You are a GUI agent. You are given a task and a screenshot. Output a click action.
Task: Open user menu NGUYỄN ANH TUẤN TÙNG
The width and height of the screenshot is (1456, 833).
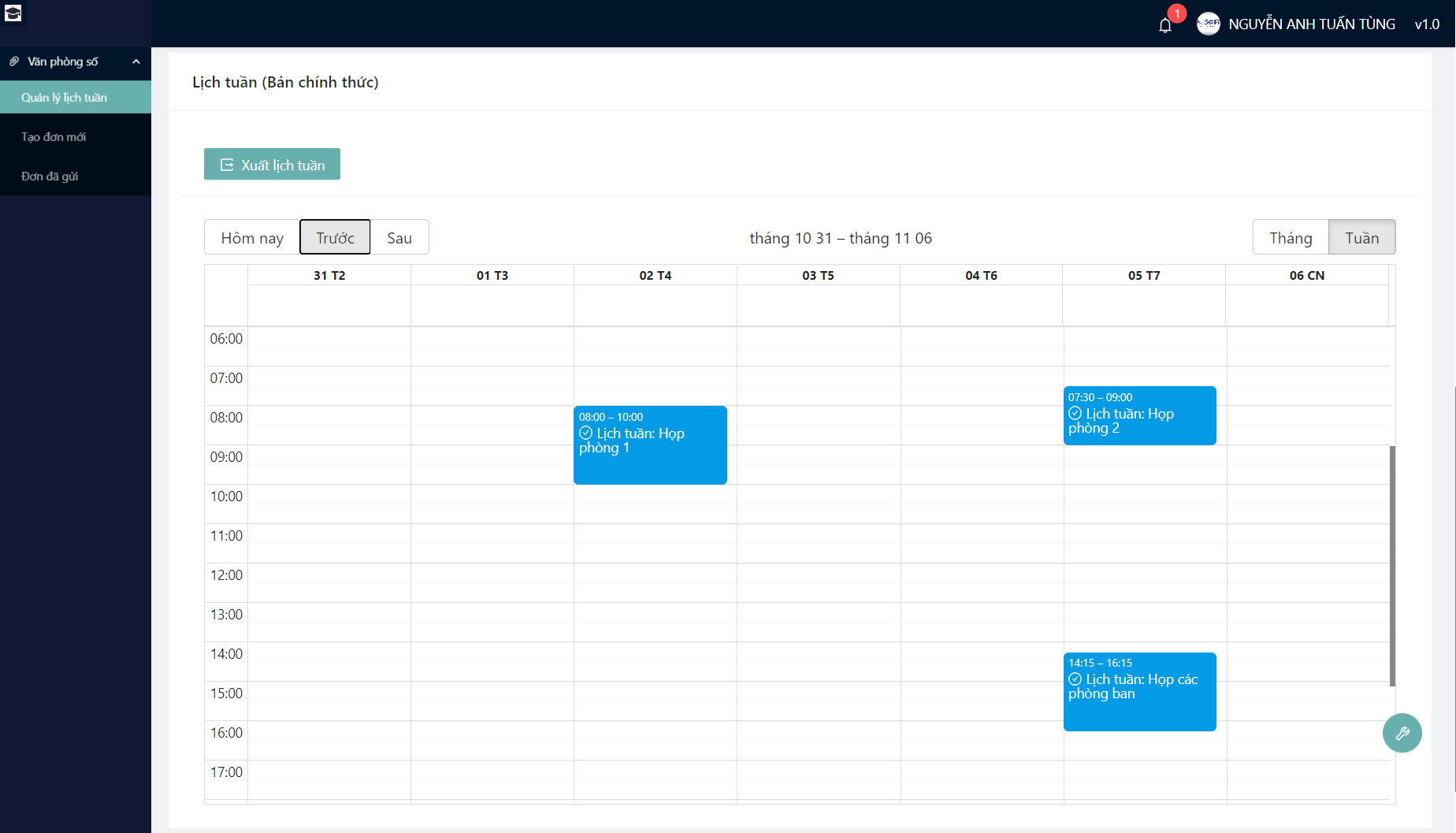[1311, 24]
